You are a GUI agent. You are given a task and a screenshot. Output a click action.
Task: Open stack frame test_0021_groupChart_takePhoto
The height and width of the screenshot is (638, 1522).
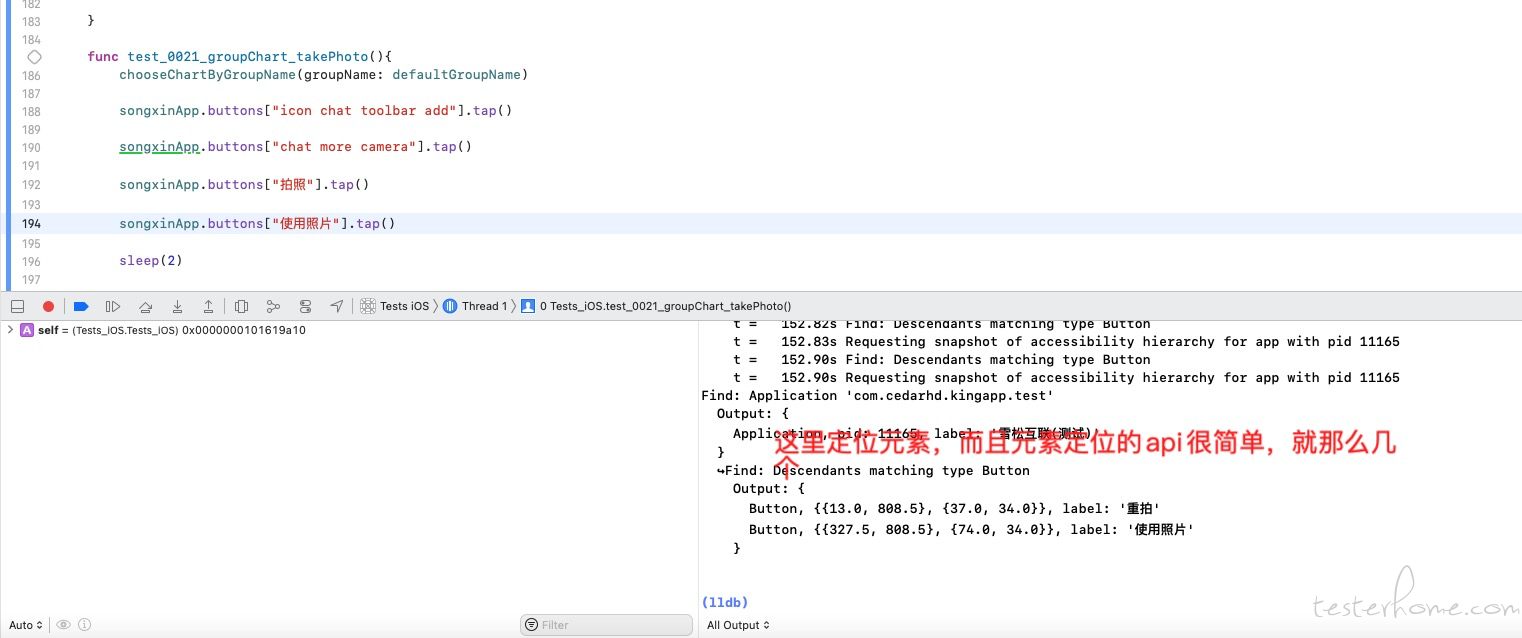point(656,306)
